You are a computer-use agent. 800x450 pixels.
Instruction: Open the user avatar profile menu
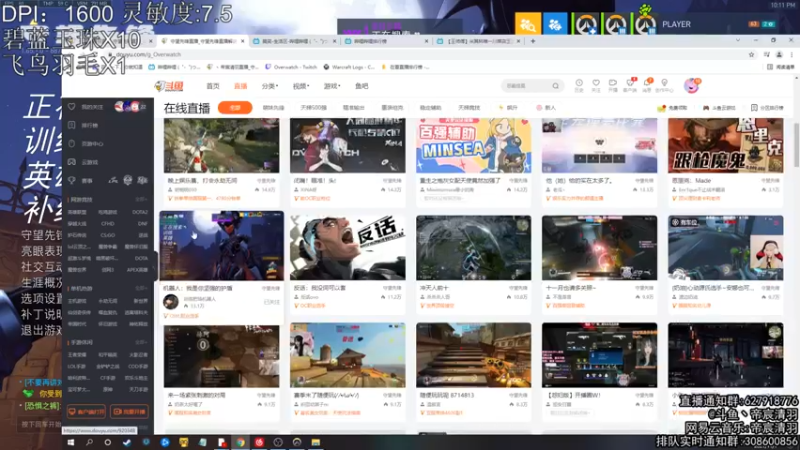692,86
